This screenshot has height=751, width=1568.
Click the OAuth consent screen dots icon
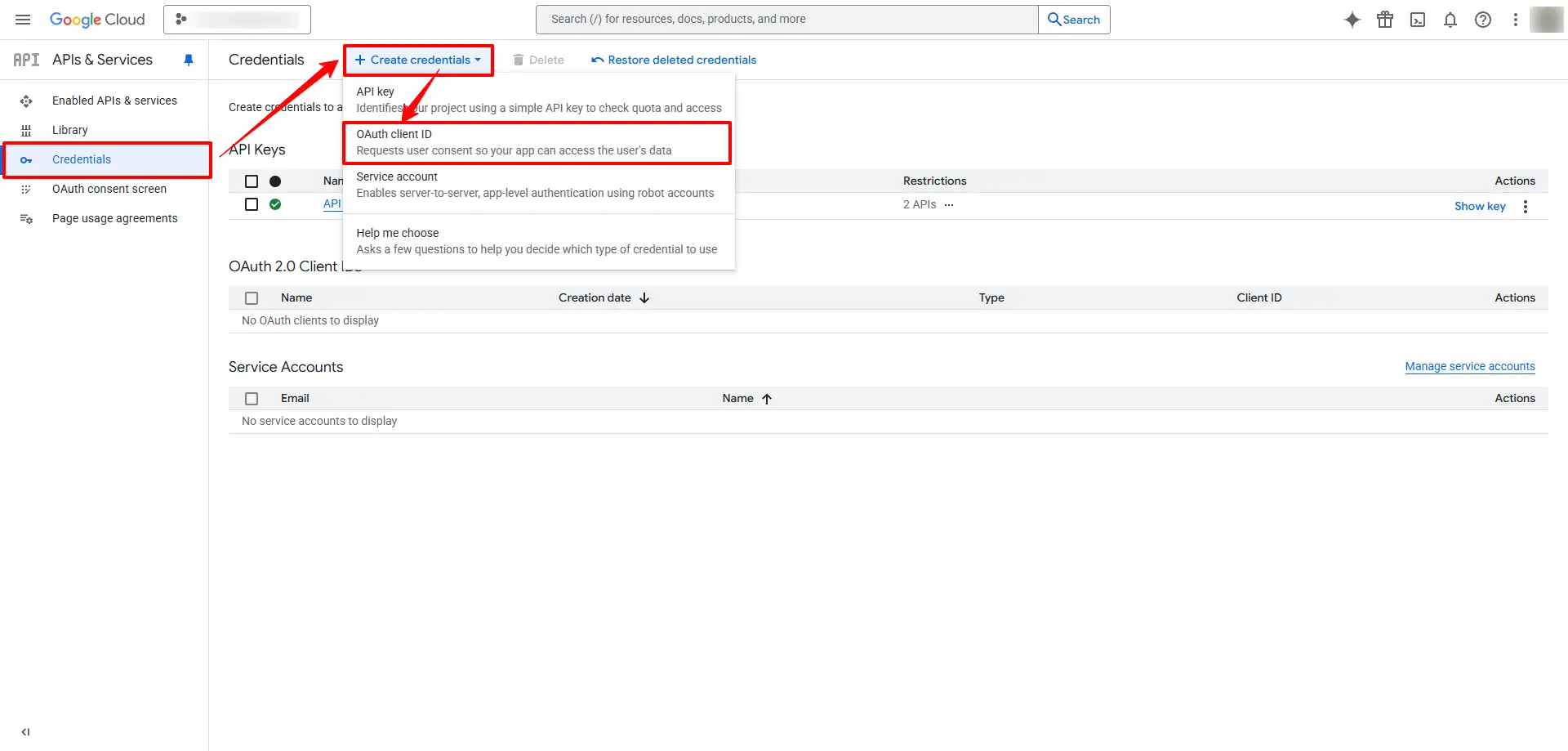pyautogui.click(x=26, y=189)
